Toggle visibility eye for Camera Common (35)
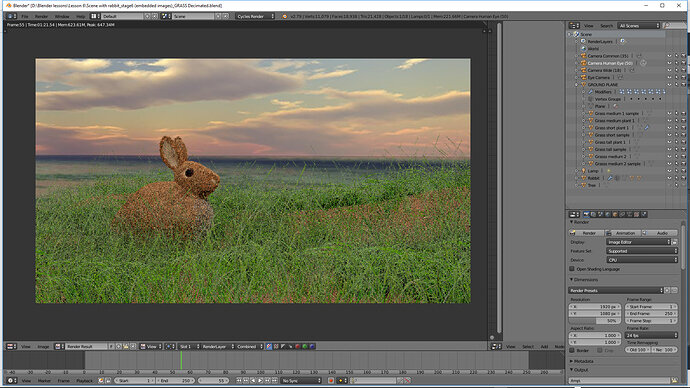Viewport: 690px width, 388px height. click(x=669, y=56)
